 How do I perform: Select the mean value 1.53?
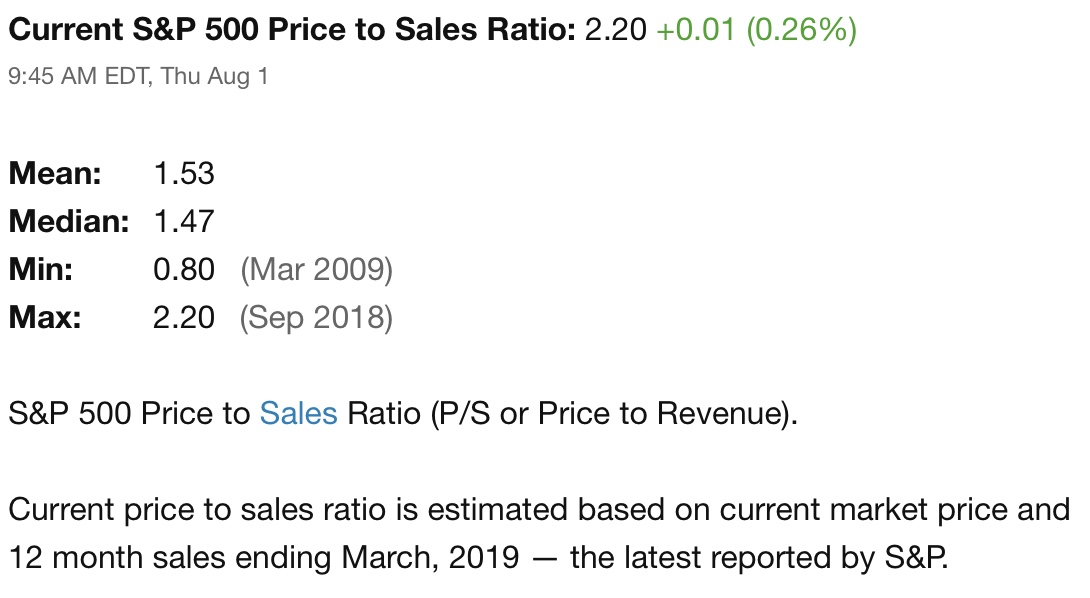184,173
